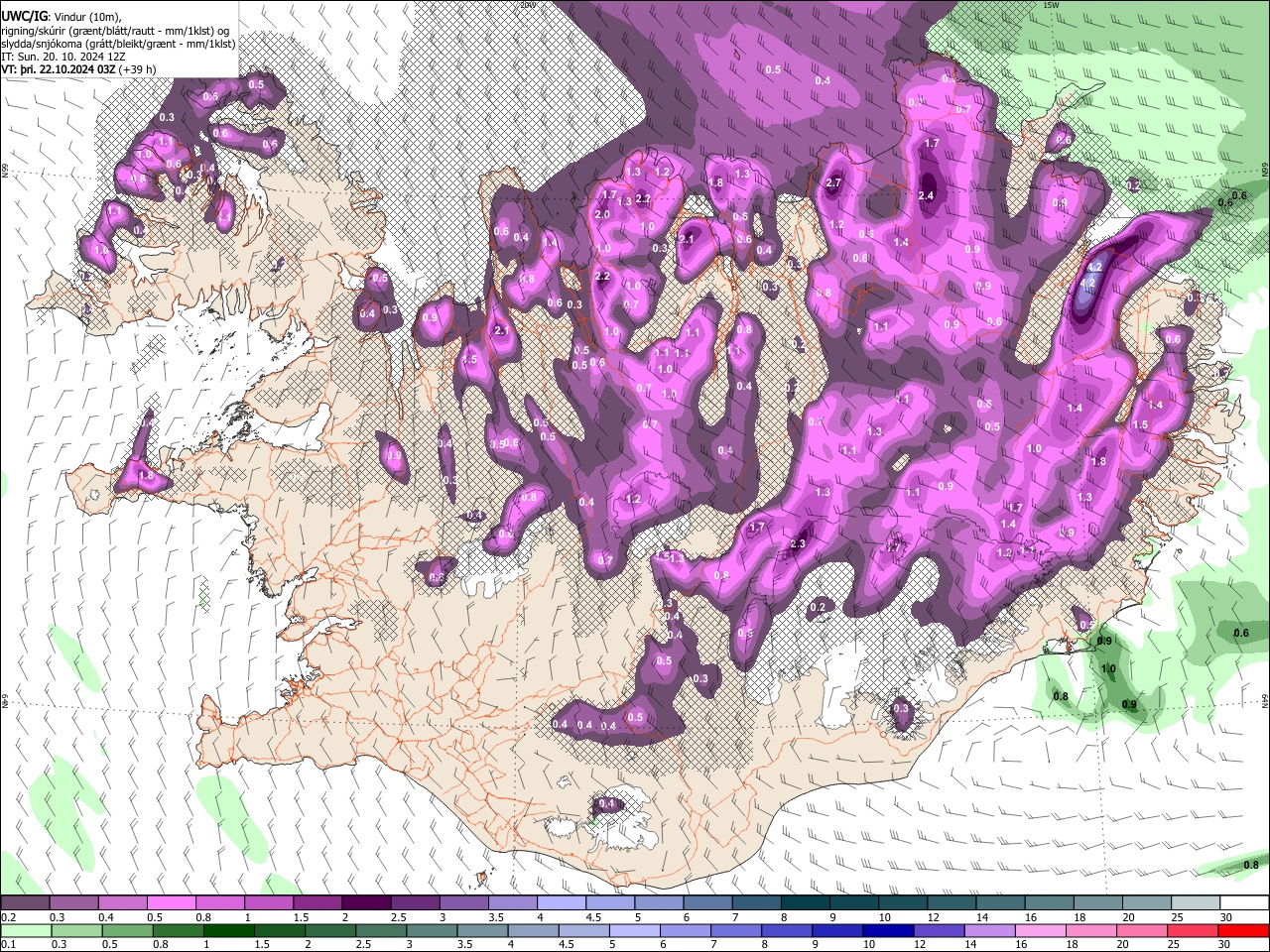Click the 2.3 snowfall value on map
This screenshot has width=1270, height=952.
pos(799,543)
